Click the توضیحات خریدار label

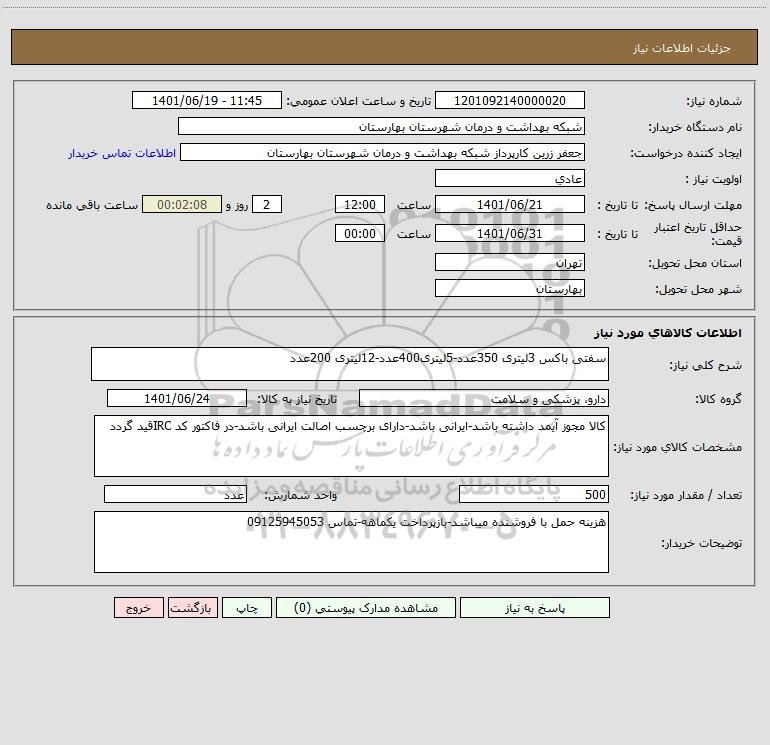[x=702, y=543]
